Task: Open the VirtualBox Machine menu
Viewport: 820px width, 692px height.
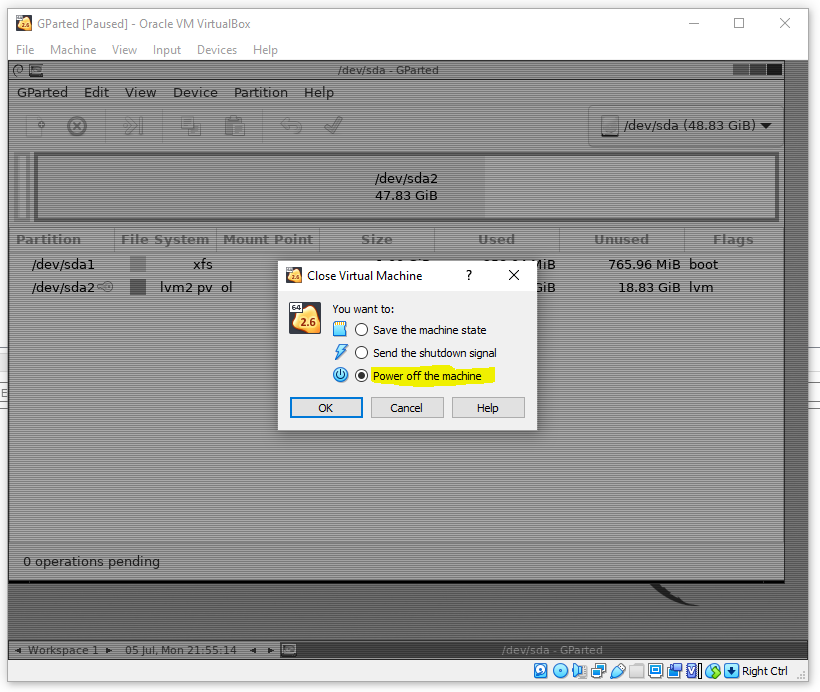Action: click(73, 50)
